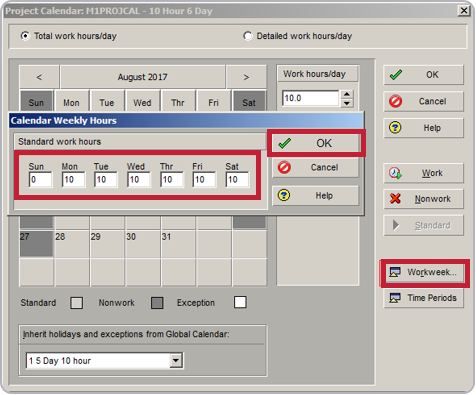Click the green checkmark icon in Calendar Weekly Hours
The image size is (476, 395).
[x=285, y=143]
